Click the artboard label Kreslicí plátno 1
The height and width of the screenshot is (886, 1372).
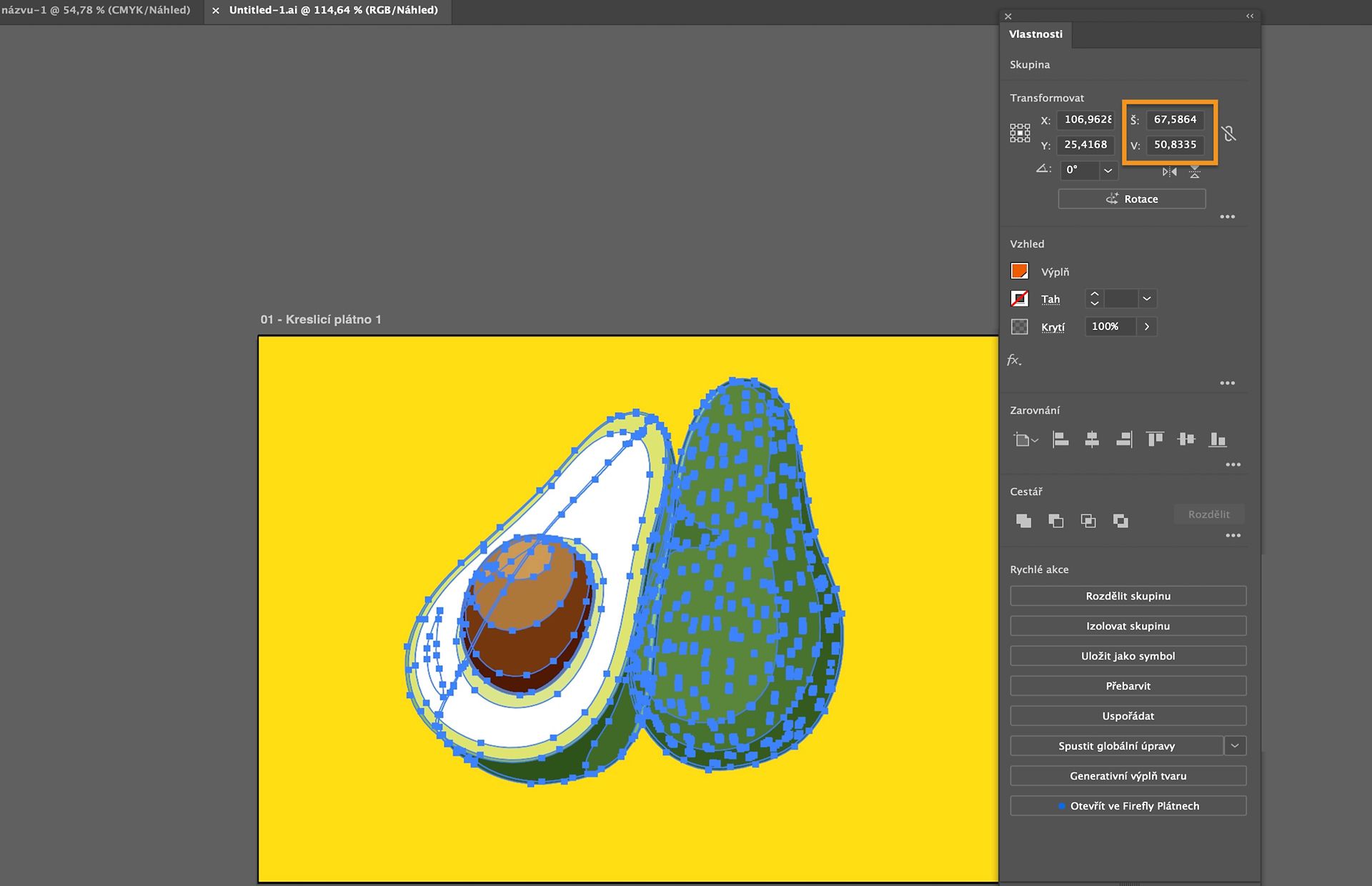[321, 319]
